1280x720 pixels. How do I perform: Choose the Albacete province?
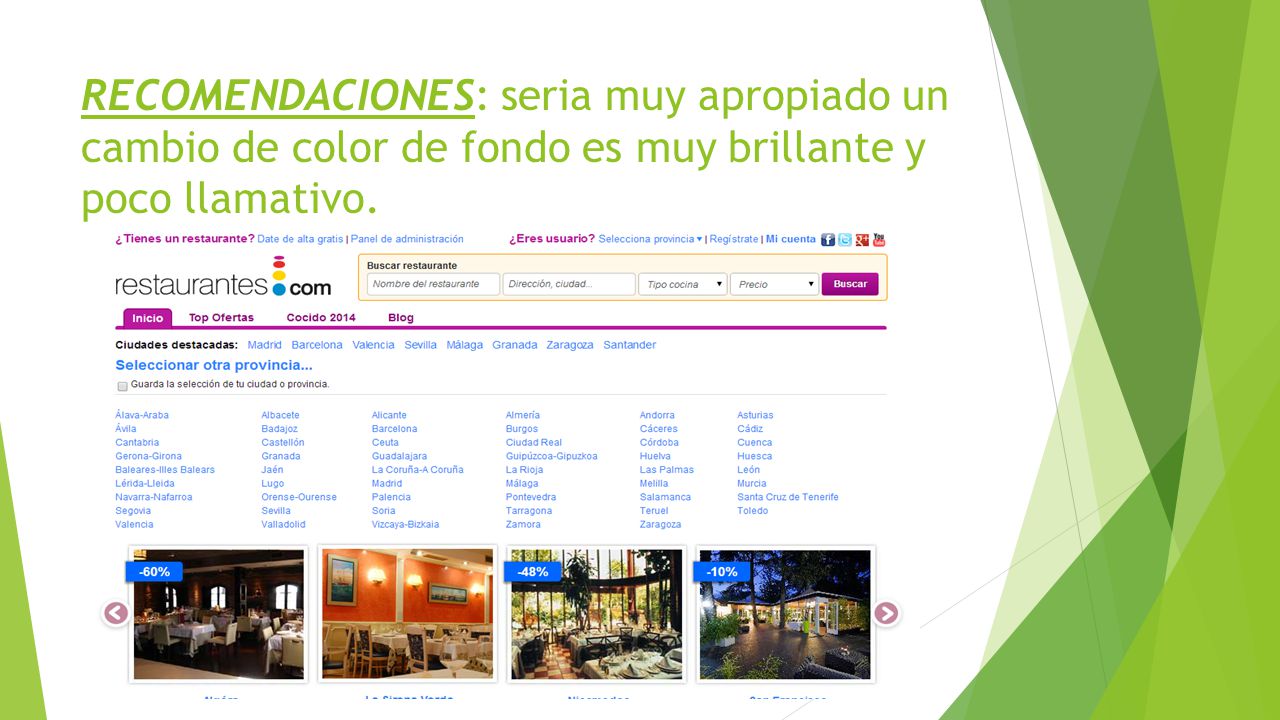280,415
